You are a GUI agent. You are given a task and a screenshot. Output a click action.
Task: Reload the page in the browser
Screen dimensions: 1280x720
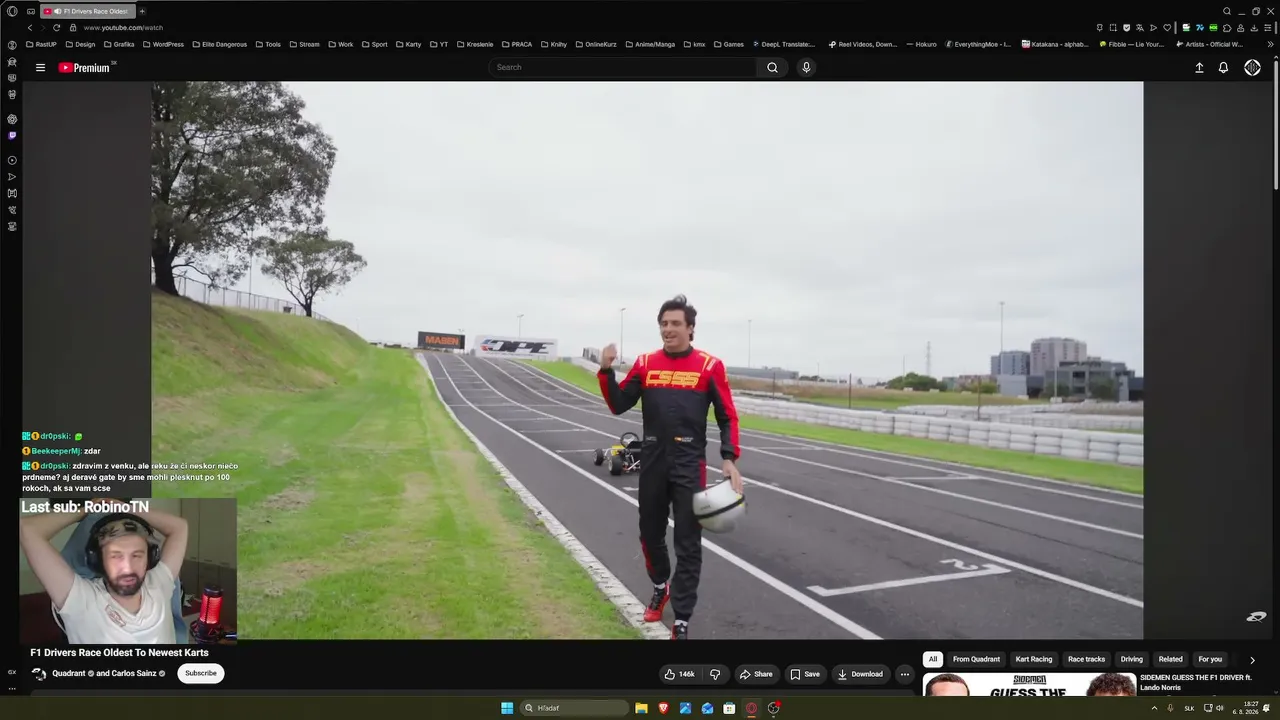pyautogui.click(x=56, y=28)
